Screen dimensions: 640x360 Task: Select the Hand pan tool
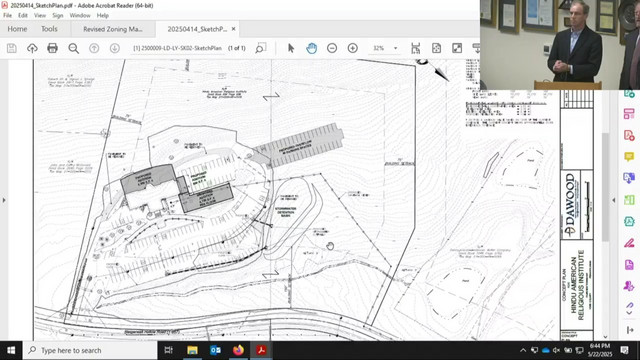[x=311, y=48]
